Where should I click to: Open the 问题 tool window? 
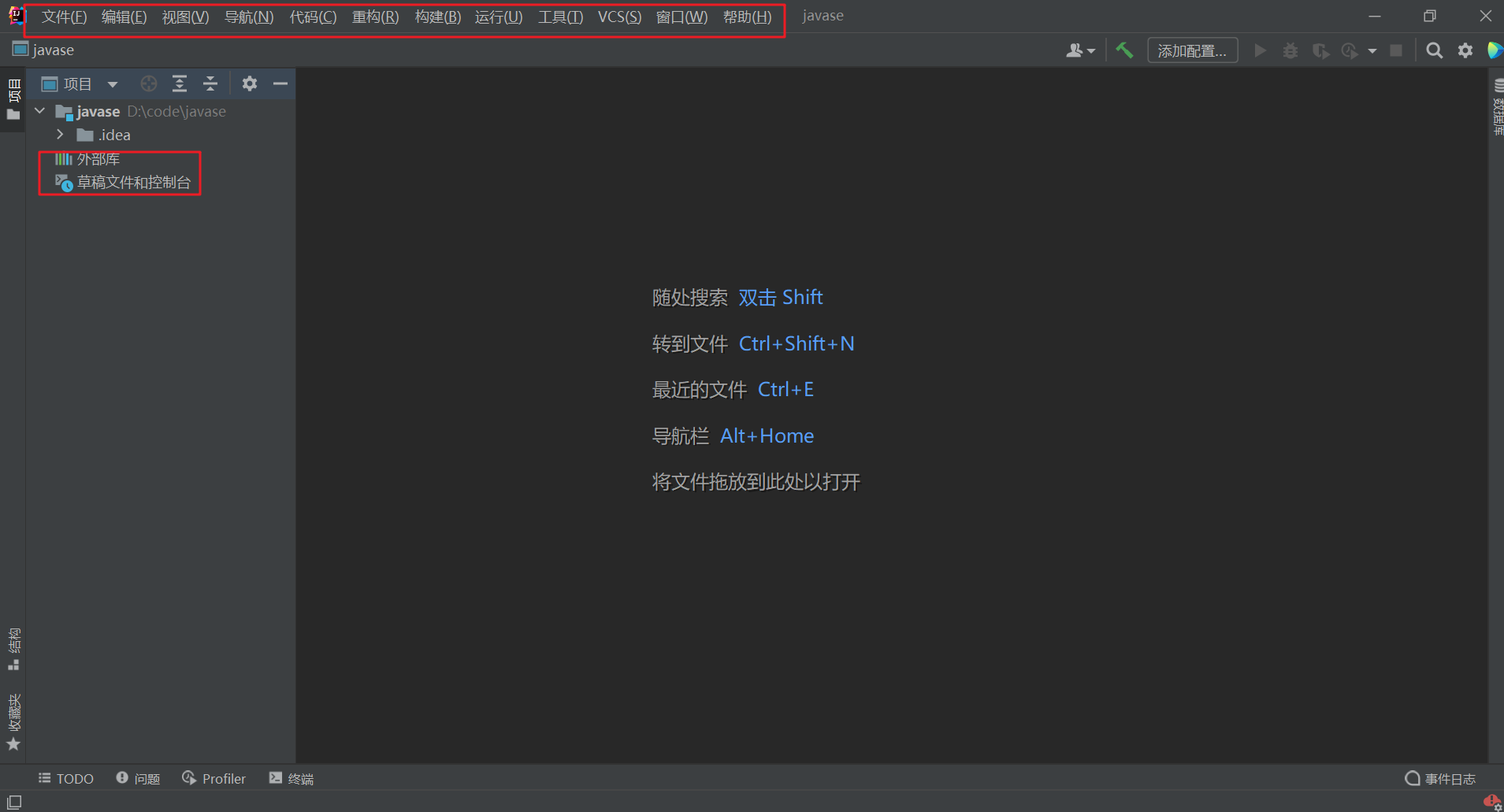coord(138,778)
